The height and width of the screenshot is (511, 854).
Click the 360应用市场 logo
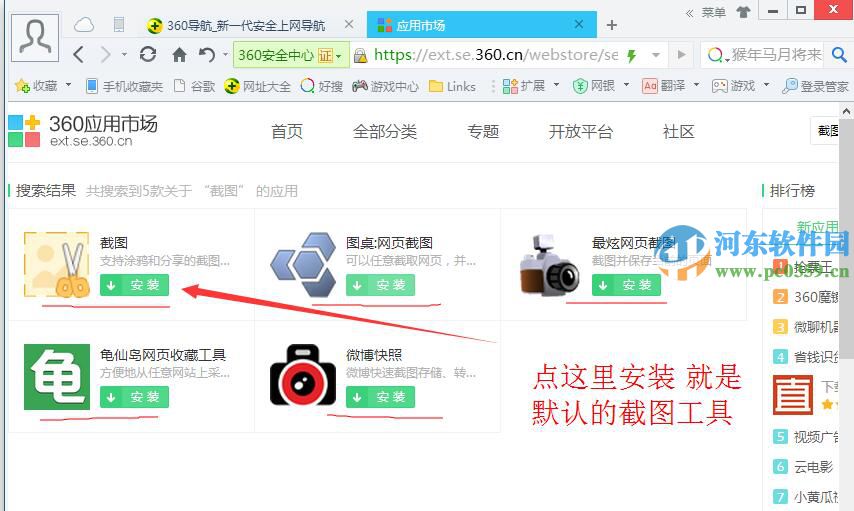(x=83, y=131)
